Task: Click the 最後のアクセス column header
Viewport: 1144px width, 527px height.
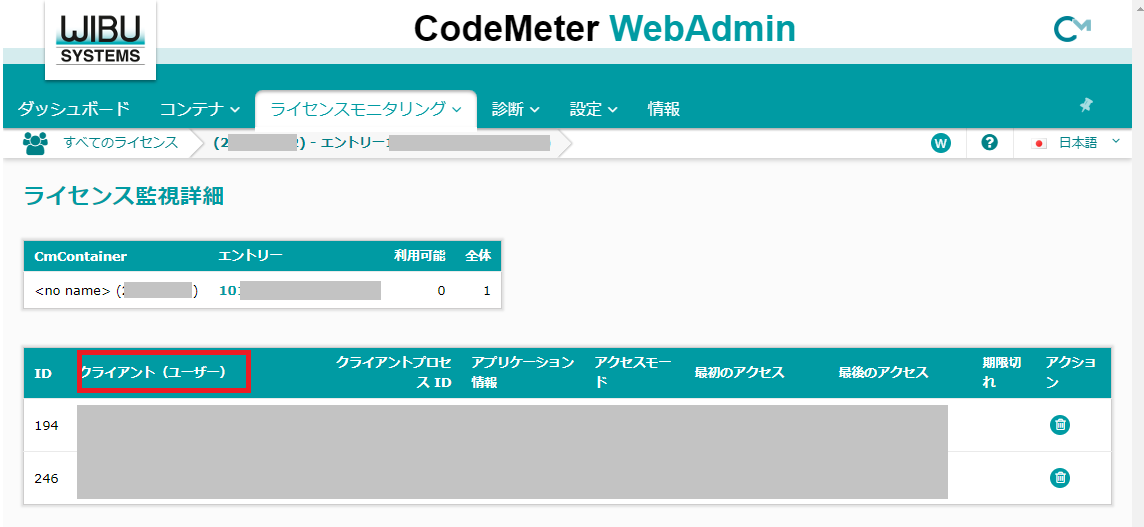Action: (x=884, y=372)
